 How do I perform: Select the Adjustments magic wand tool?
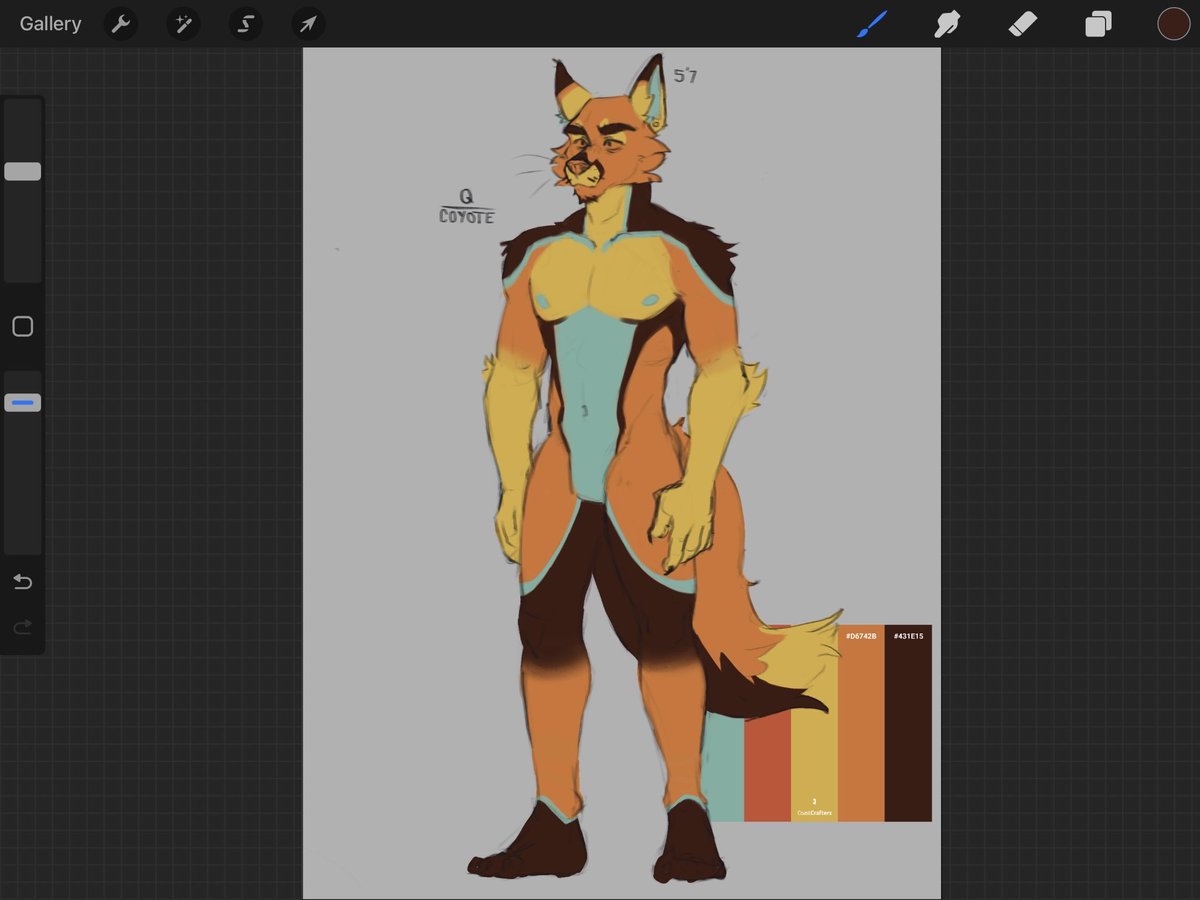click(x=183, y=23)
